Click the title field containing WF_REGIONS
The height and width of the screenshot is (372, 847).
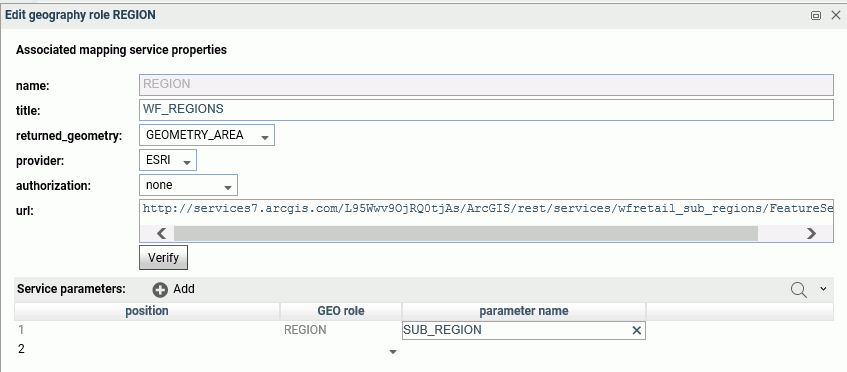coord(486,110)
